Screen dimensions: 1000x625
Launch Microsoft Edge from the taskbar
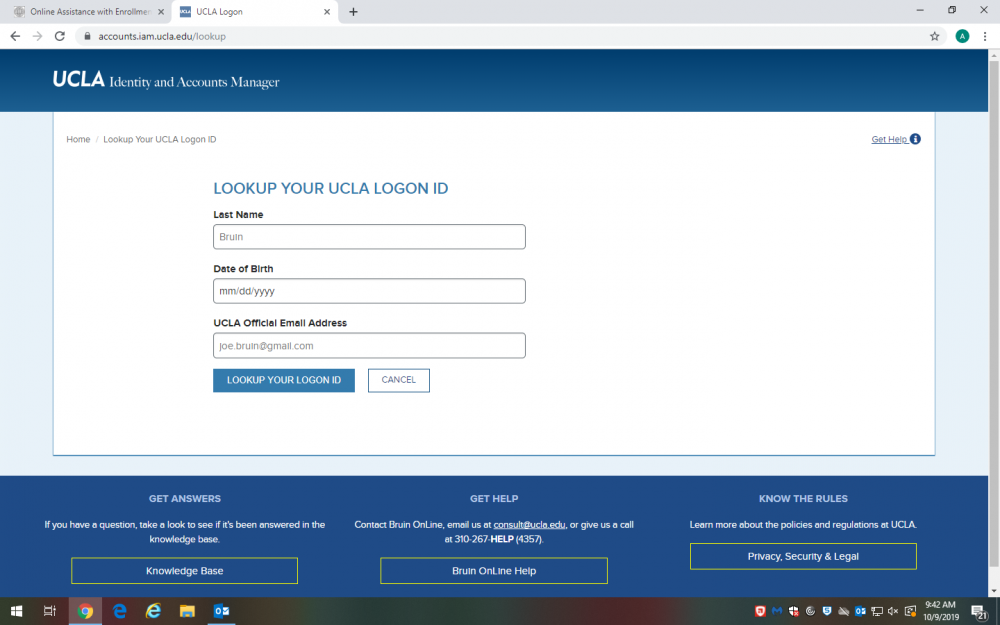point(119,611)
